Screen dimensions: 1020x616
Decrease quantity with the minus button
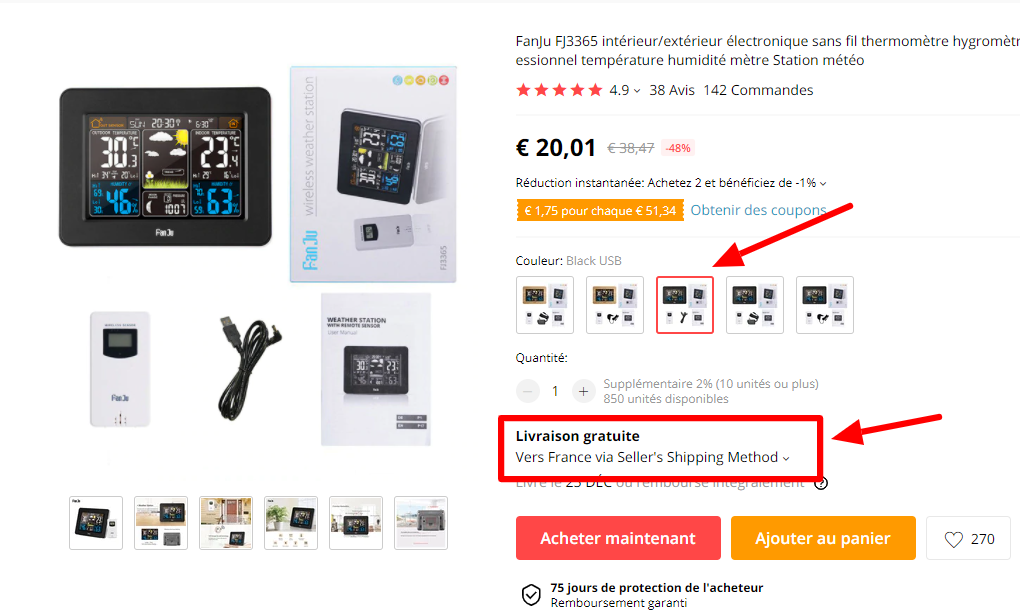point(528,391)
